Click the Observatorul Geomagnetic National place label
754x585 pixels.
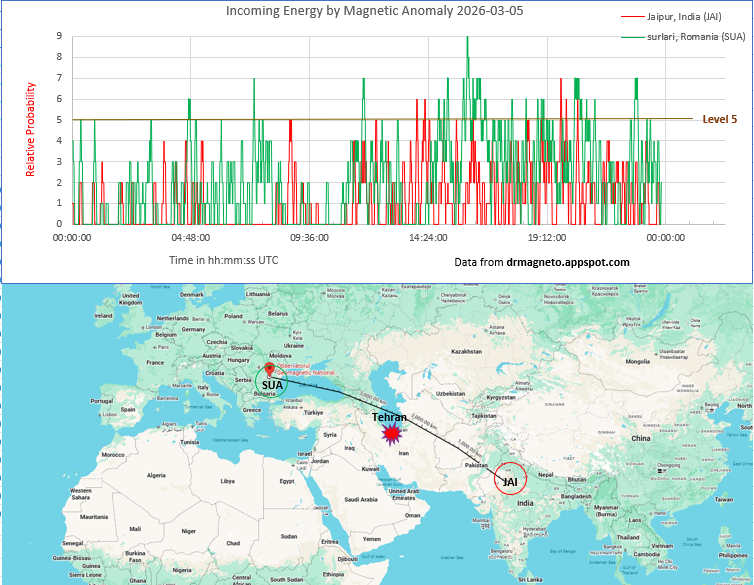click(x=307, y=370)
